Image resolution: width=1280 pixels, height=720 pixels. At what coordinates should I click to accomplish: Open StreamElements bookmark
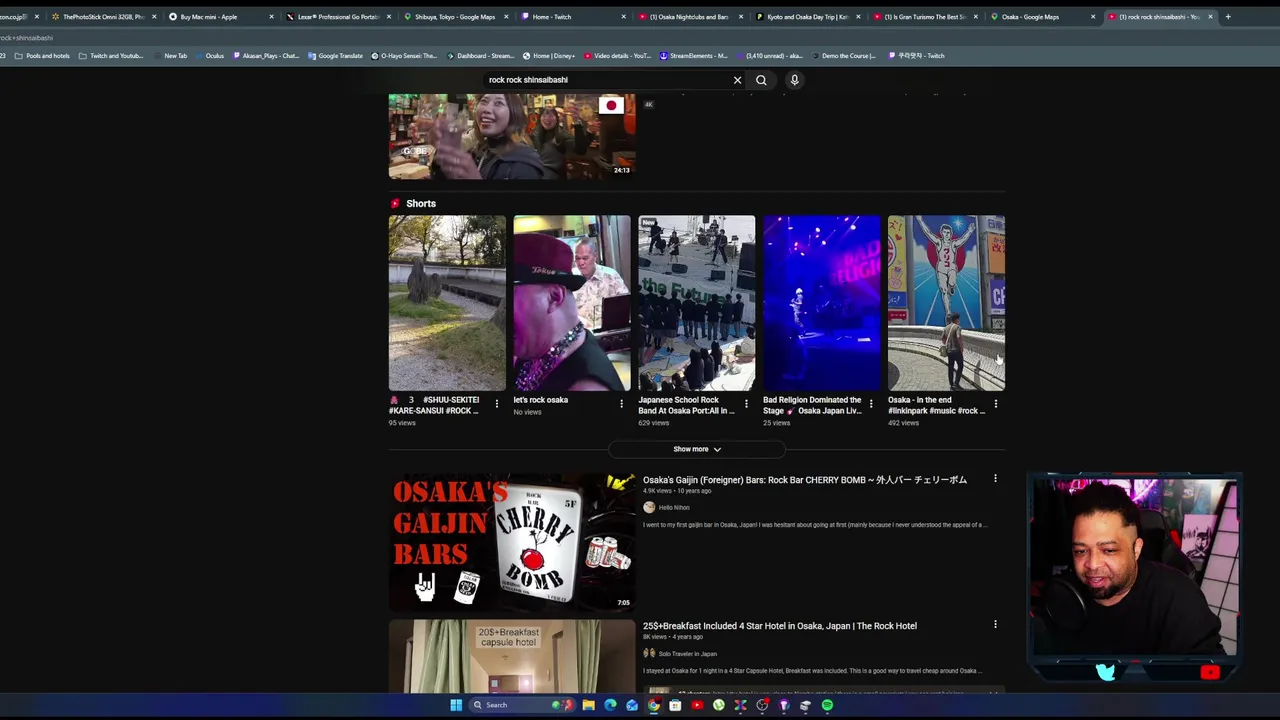[693, 56]
